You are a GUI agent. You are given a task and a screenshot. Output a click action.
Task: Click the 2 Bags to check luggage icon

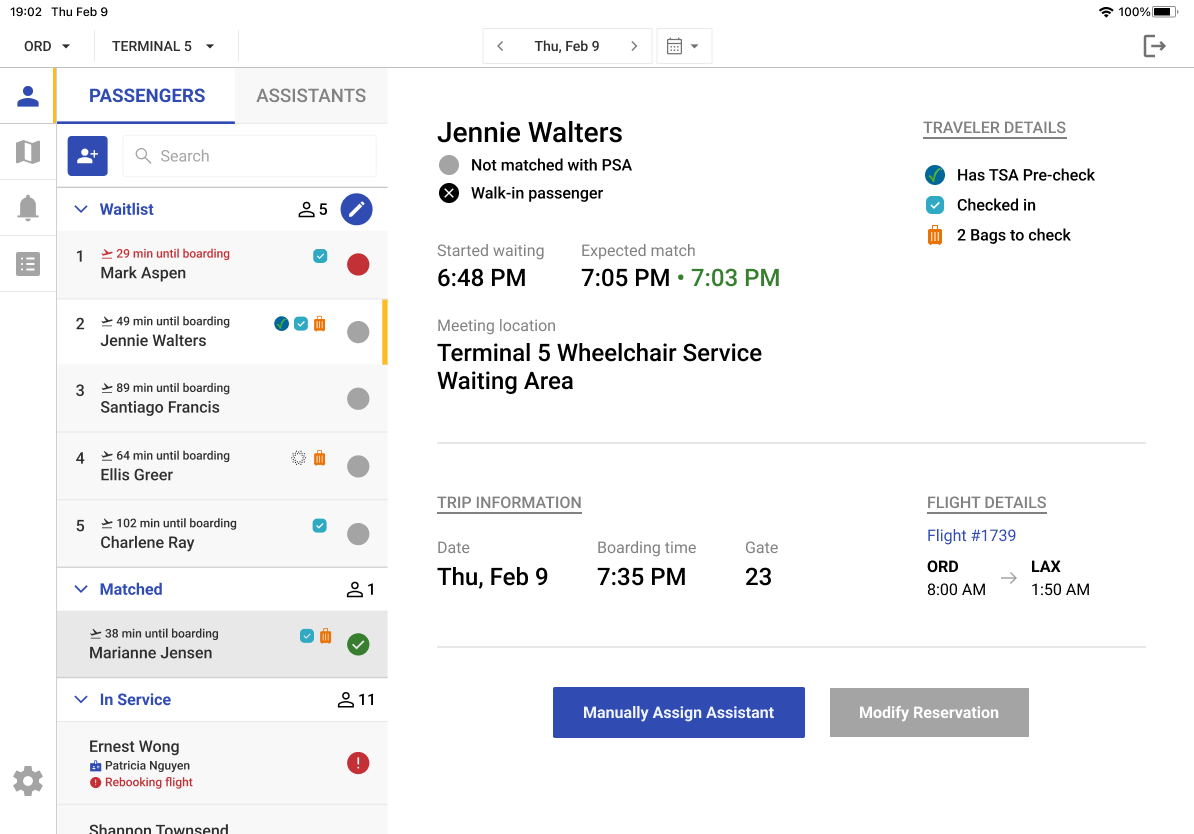935,235
